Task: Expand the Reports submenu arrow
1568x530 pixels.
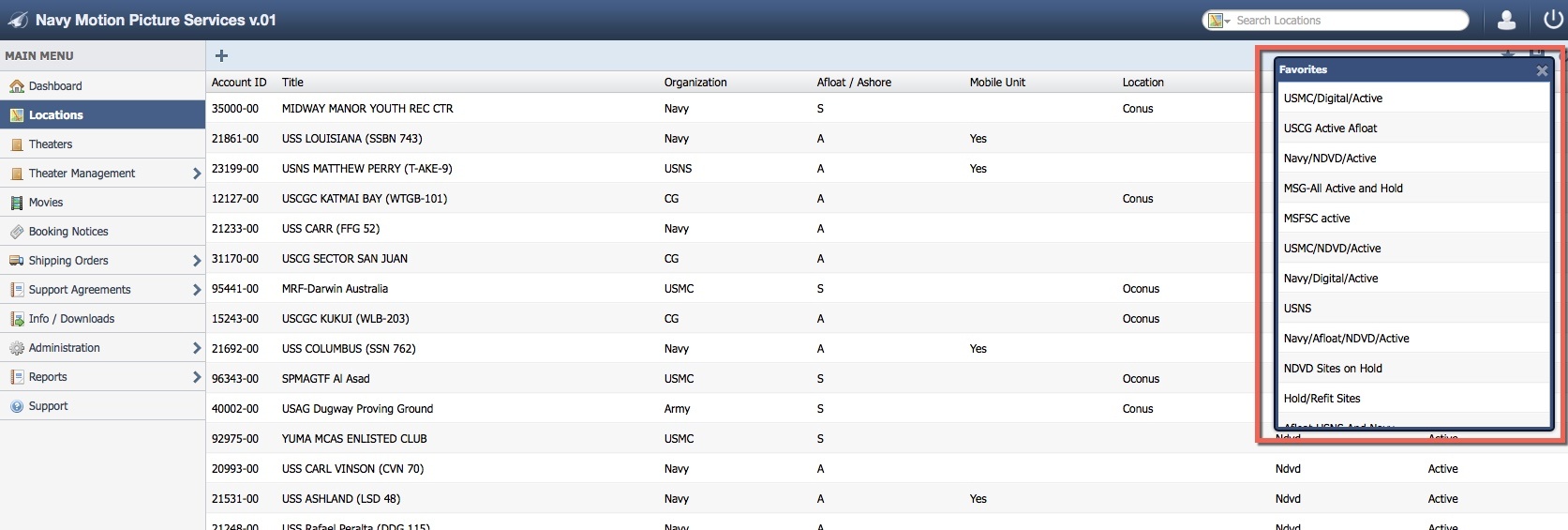Action: point(196,377)
